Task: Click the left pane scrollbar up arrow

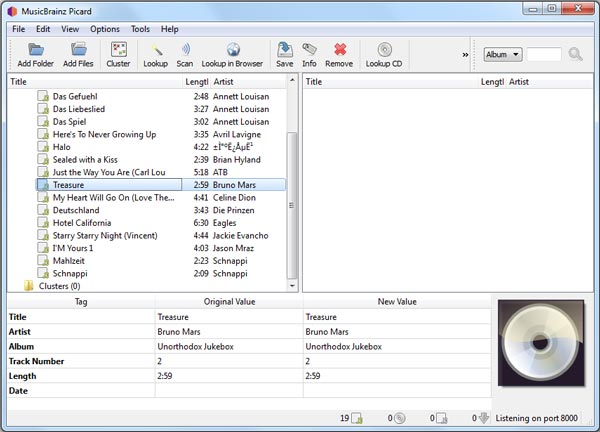Action: point(292,80)
